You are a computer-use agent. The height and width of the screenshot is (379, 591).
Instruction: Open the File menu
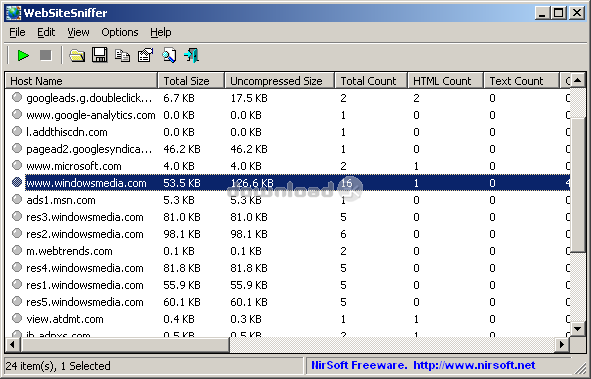point(17,32)
